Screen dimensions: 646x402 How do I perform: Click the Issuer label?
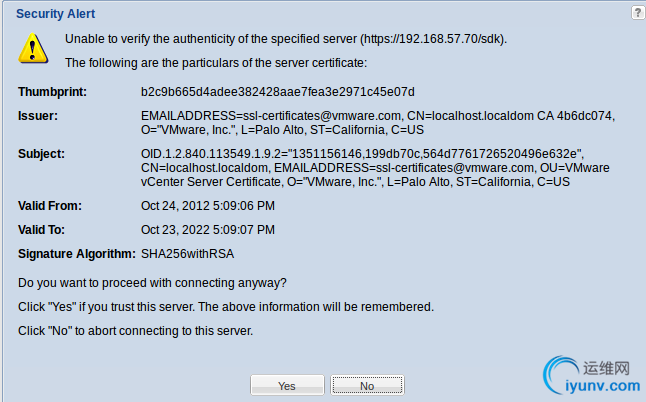[38, 116]
